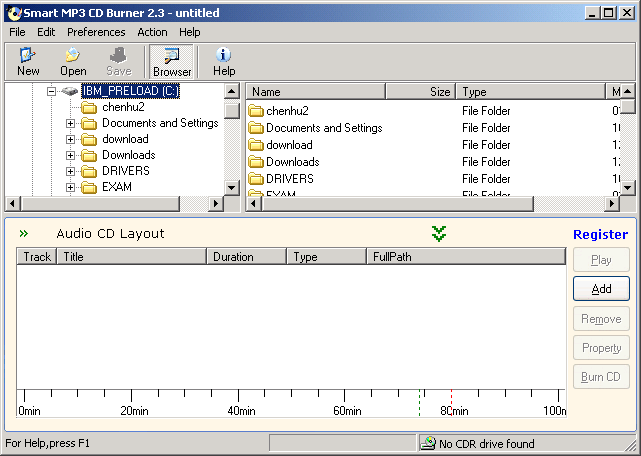
Task: Click the No CDR drive found status text
Action: tap(486, 444)
